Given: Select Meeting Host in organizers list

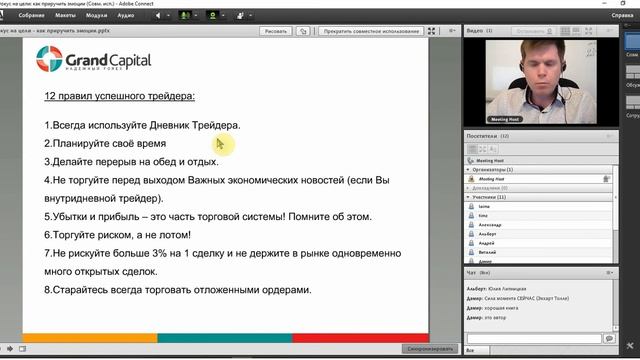Looking at the screenshot, I should (x=538, y=179).
